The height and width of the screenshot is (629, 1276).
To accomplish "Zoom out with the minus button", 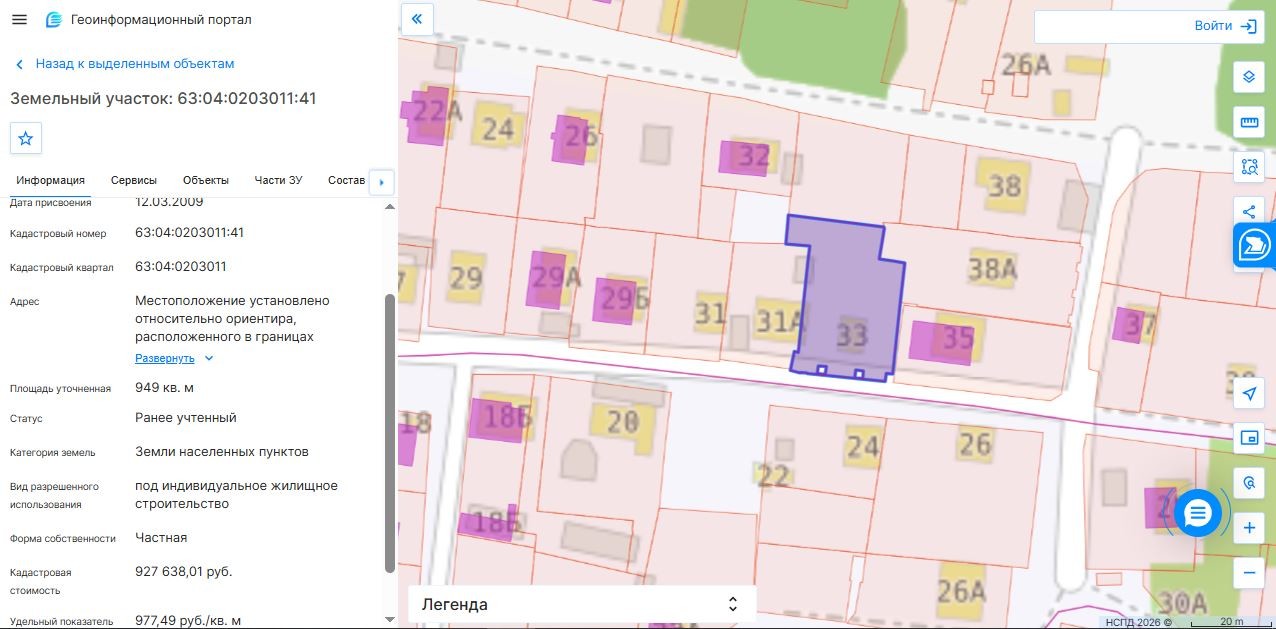I will point(1248,572).
